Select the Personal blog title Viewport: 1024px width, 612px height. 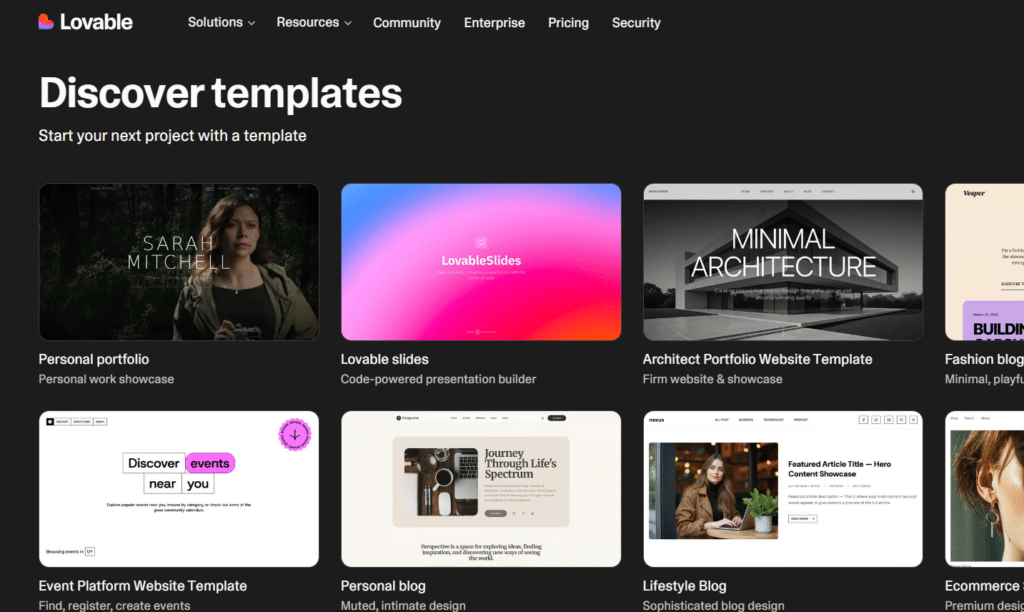383,586
